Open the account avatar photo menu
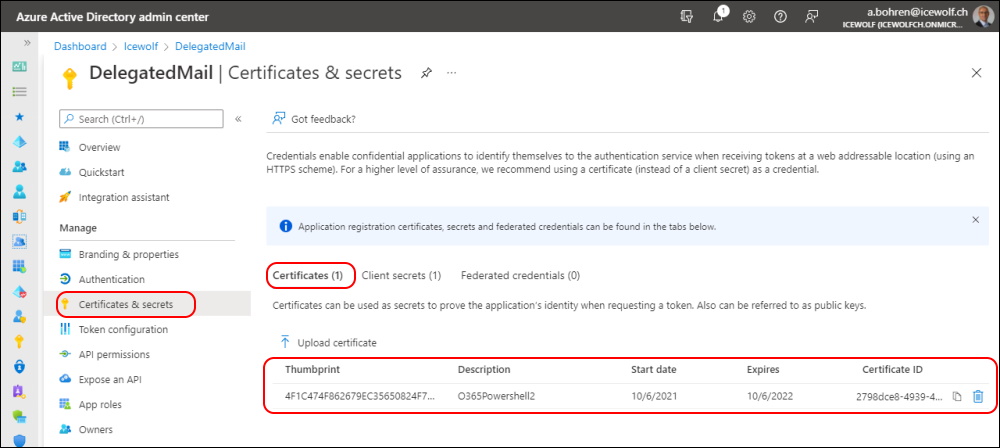The width and height of the screenshot is (1000, 448). pyautogui.click(x=983, y=16)
